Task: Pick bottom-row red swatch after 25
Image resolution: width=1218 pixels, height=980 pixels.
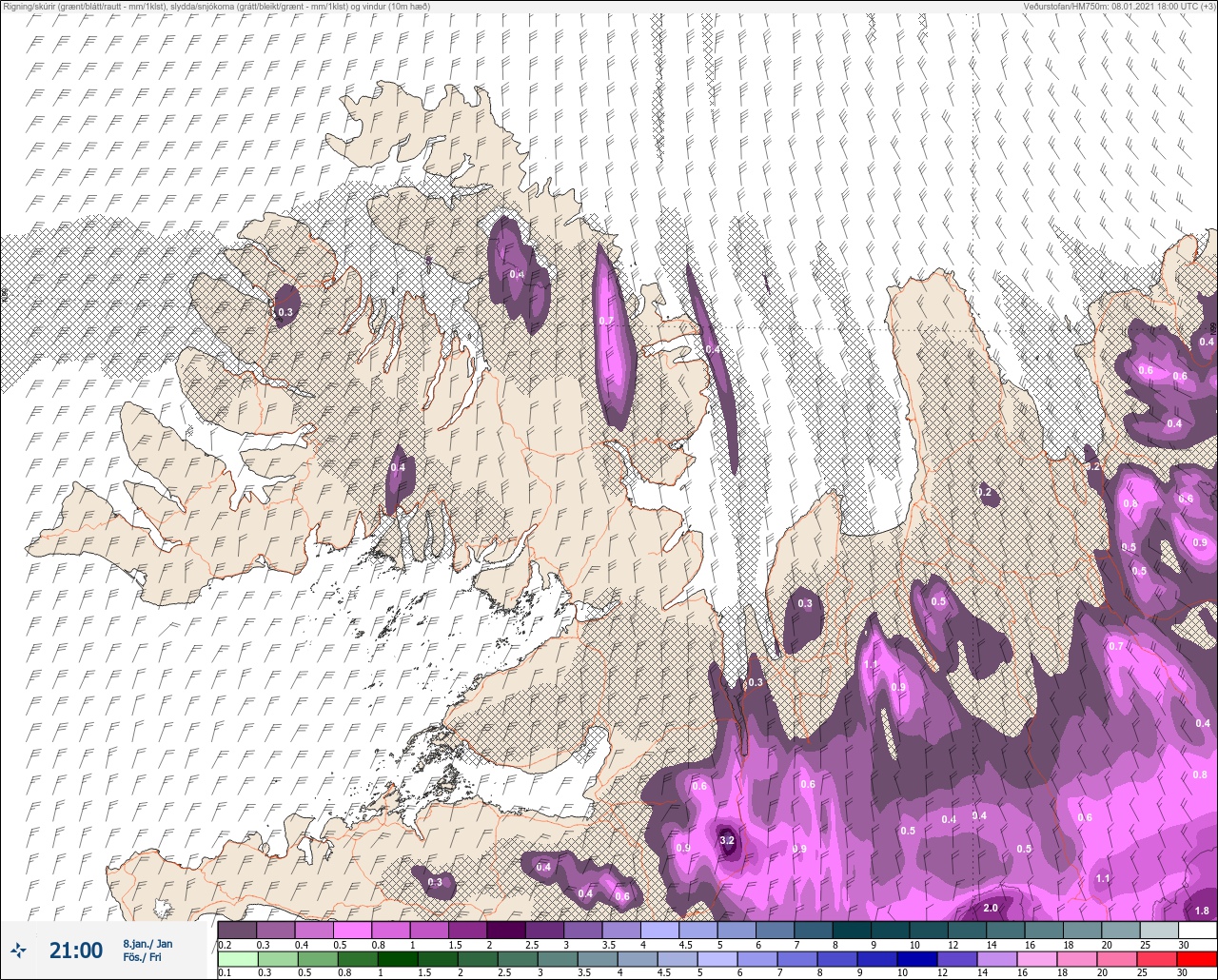Action: 1197,957
